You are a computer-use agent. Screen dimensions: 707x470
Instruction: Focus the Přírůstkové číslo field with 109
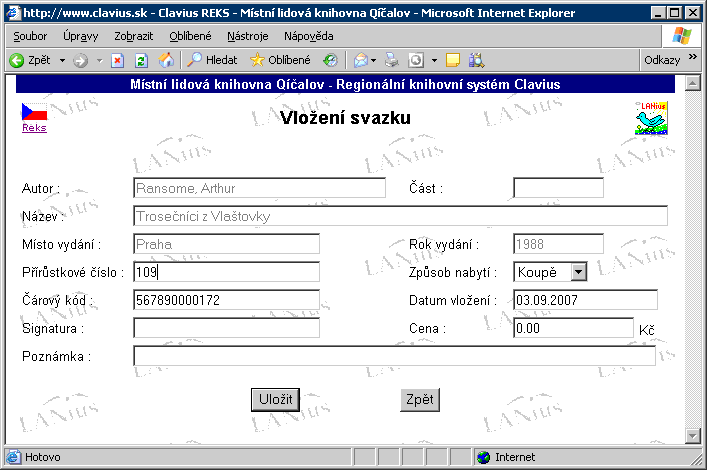[226, 272]
